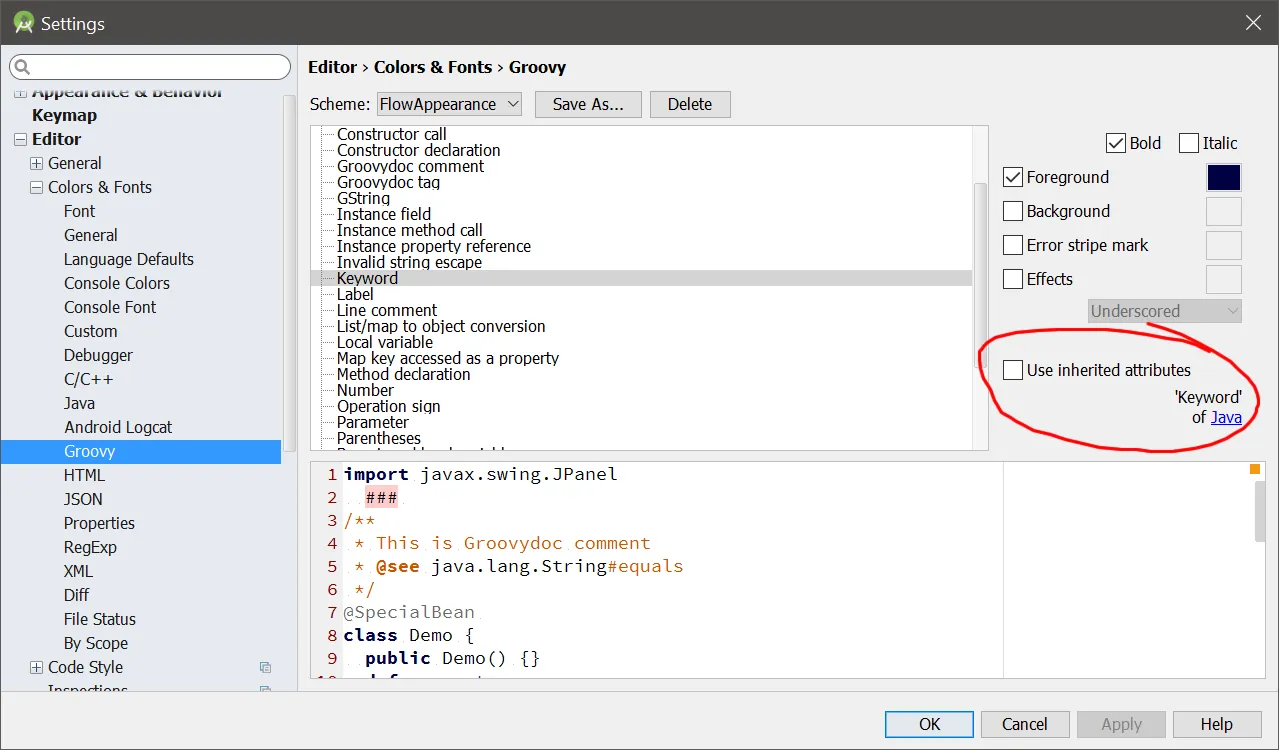Select Local variable attribute

[385, 342]
